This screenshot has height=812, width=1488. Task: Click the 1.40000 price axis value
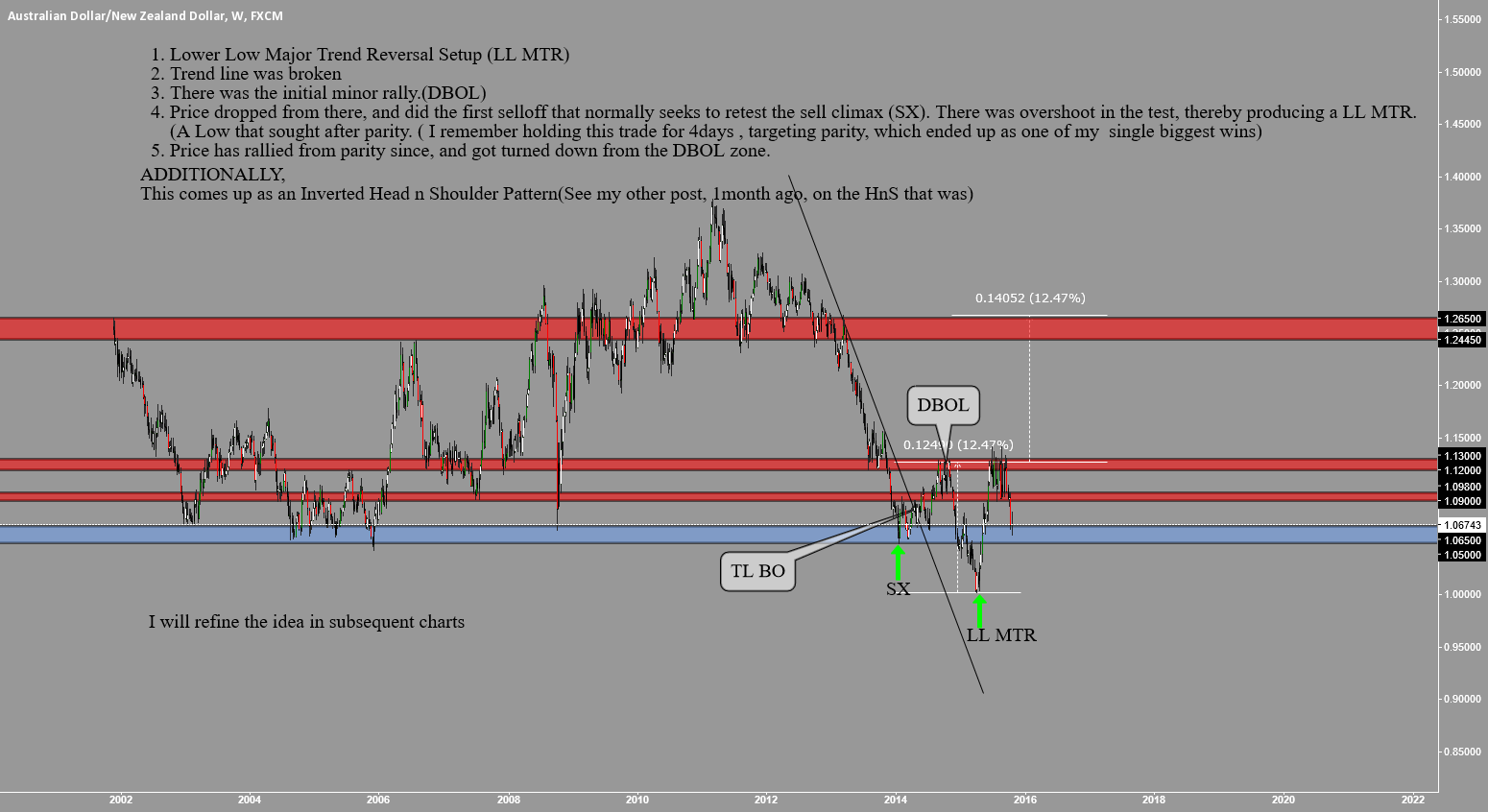[1462, 177]
